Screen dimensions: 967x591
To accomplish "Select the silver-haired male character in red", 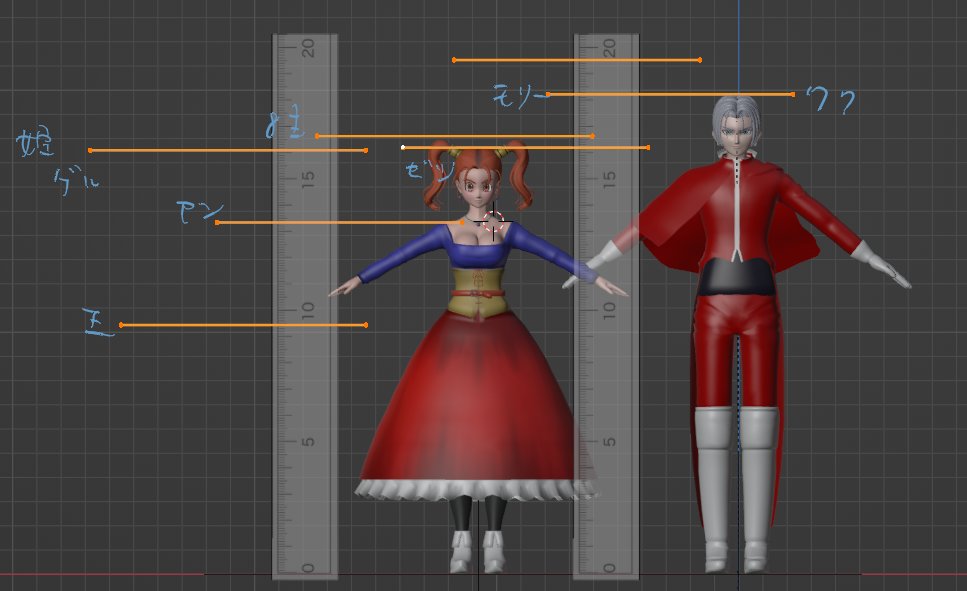I will (738, 333).
